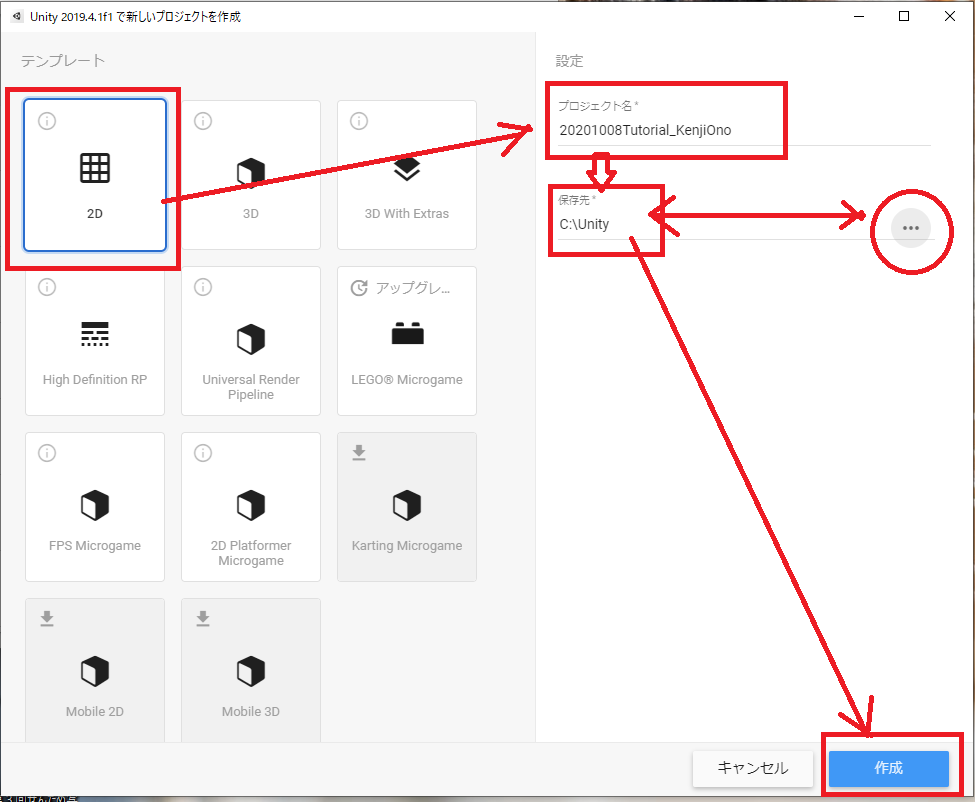975x802 pixels.
Task: Show info for Universal Render Pipeline
Action: tap(203, 287)
